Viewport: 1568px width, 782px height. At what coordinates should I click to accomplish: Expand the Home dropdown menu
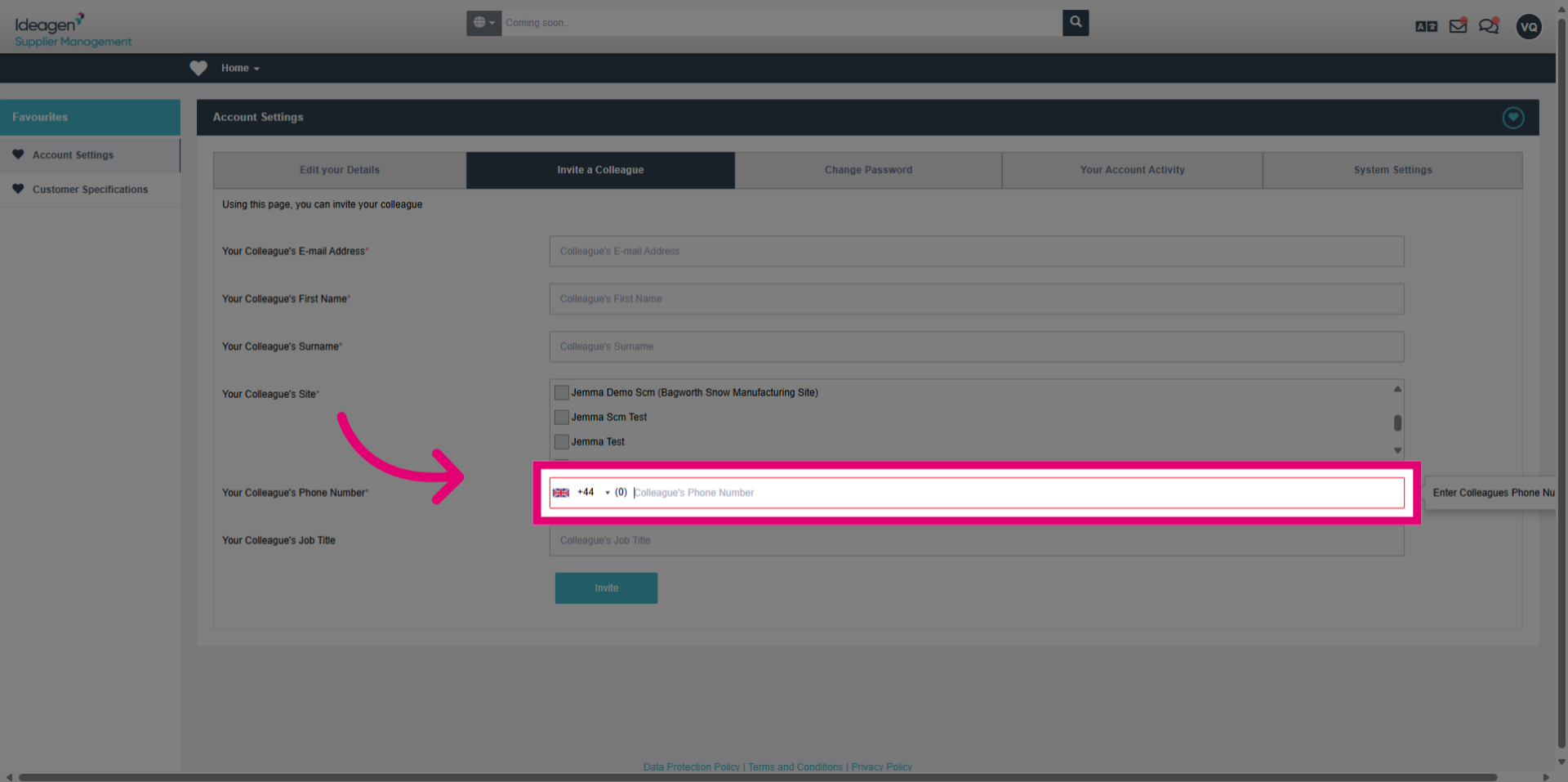click(x=240, y=69)
